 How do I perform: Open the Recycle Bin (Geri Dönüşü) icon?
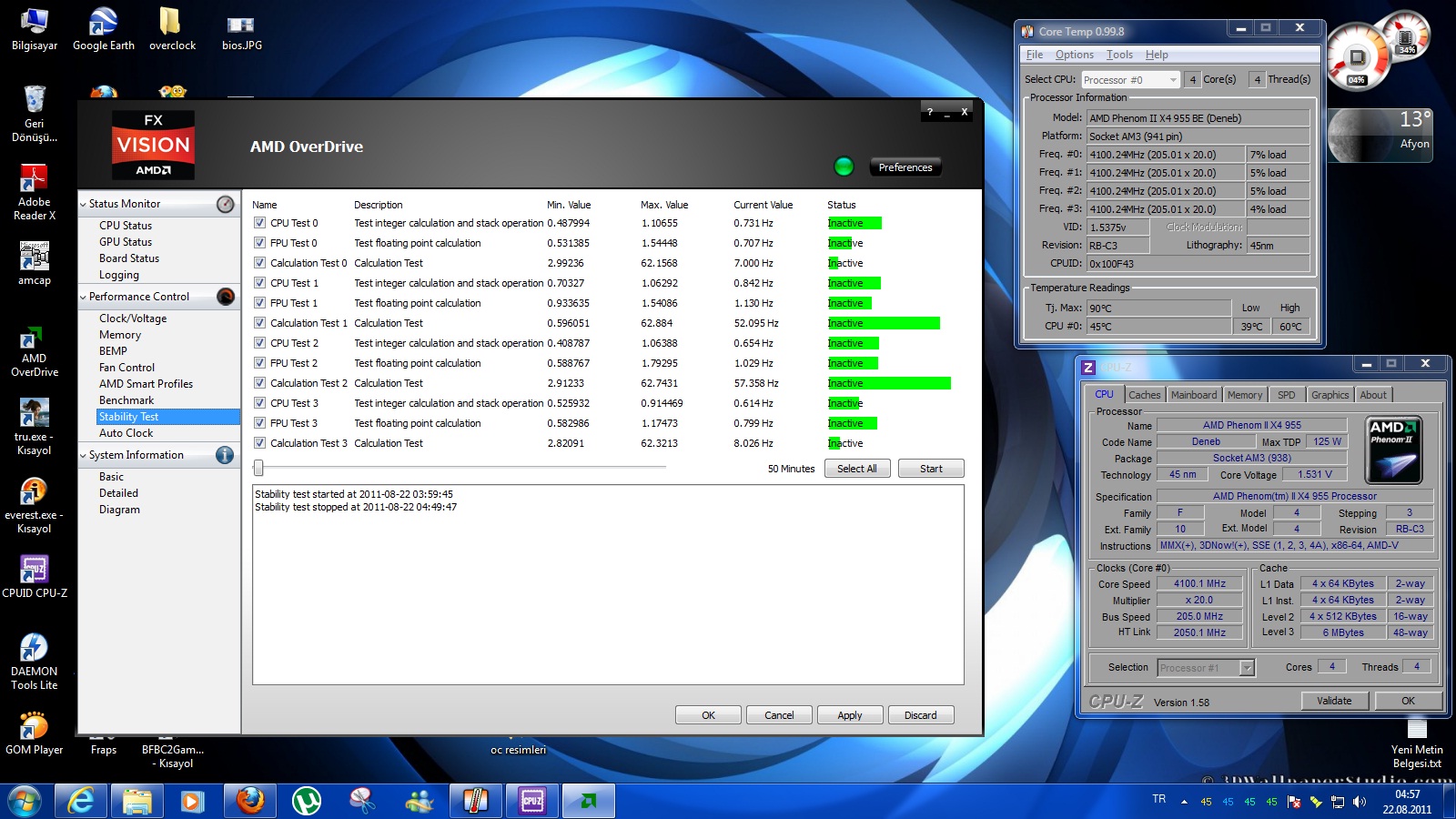[34, 113]
